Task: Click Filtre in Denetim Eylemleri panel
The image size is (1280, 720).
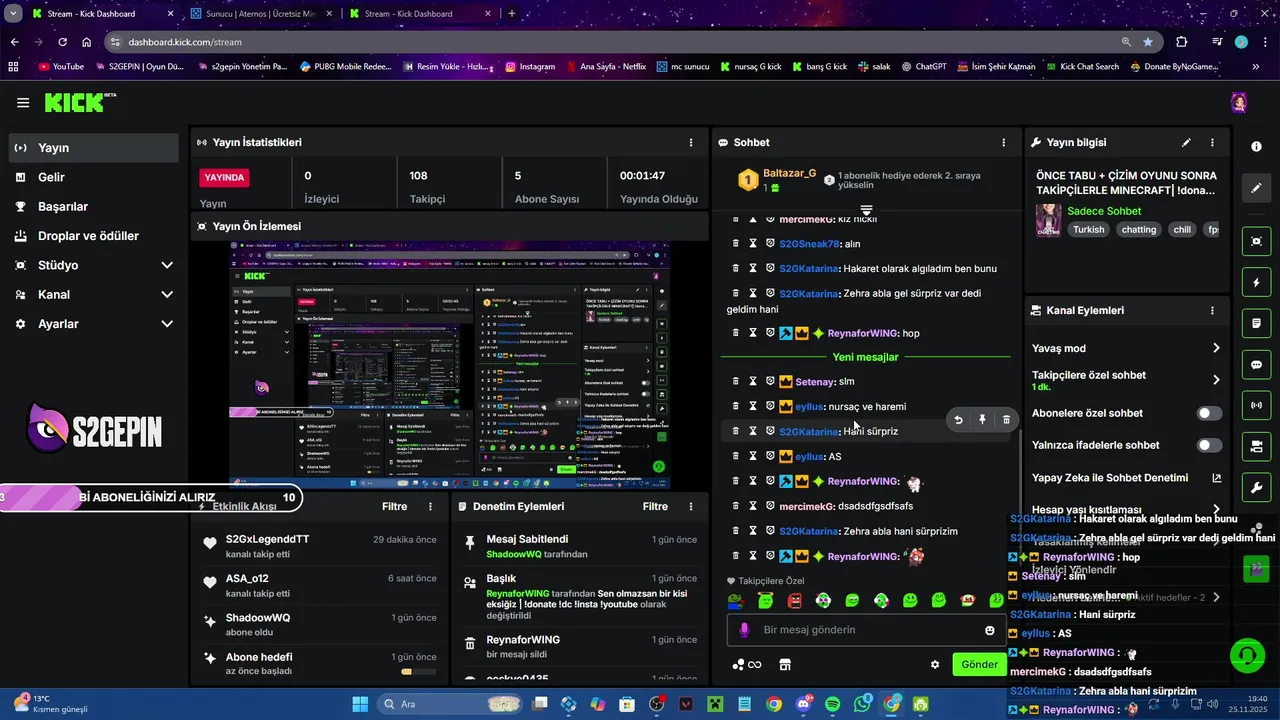Action: click(655, 506)
